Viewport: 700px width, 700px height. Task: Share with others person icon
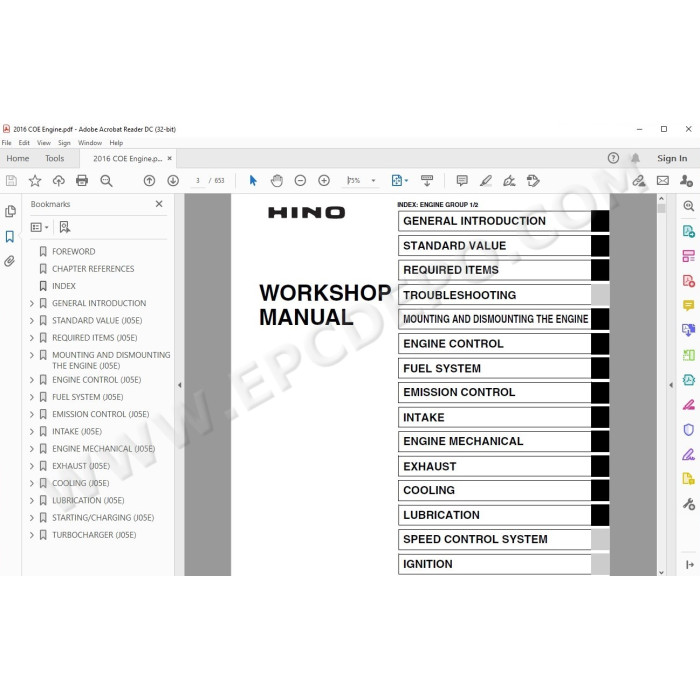686,181
